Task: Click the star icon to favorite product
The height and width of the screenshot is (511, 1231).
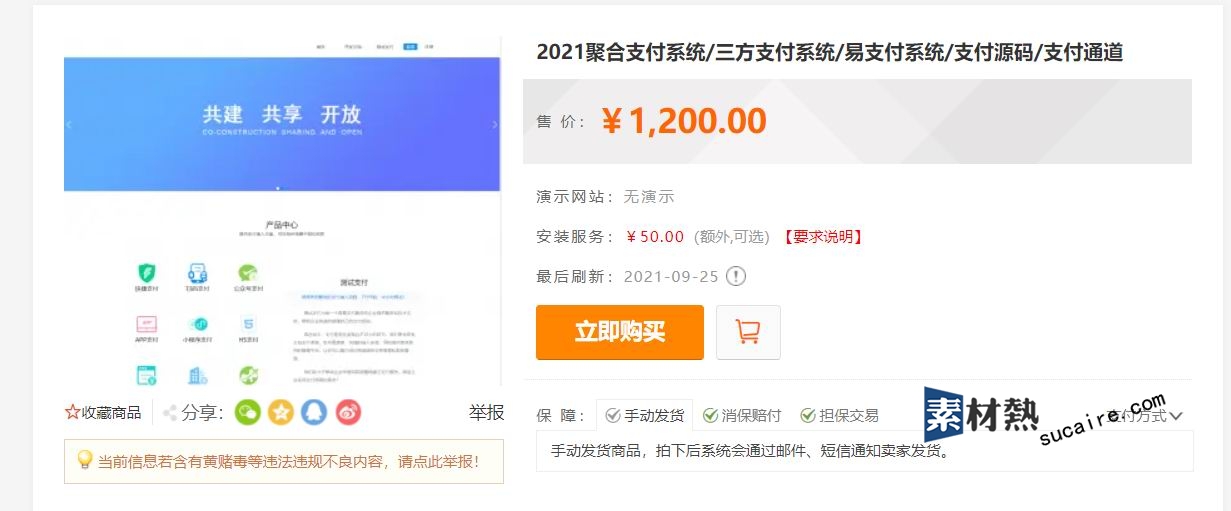Action: 72,412
